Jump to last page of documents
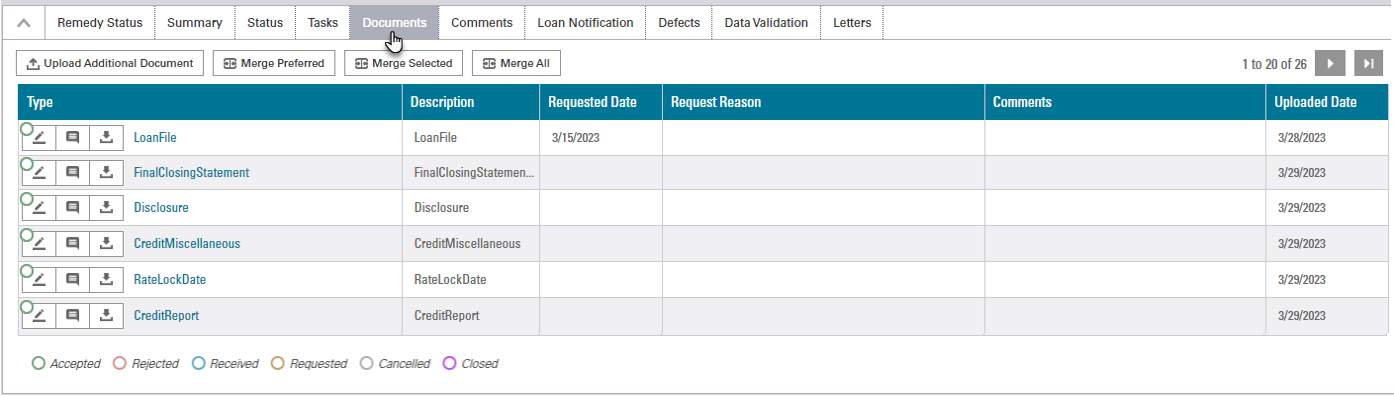The height and width of the screenshot is (396, 1394). (1369, 63)
